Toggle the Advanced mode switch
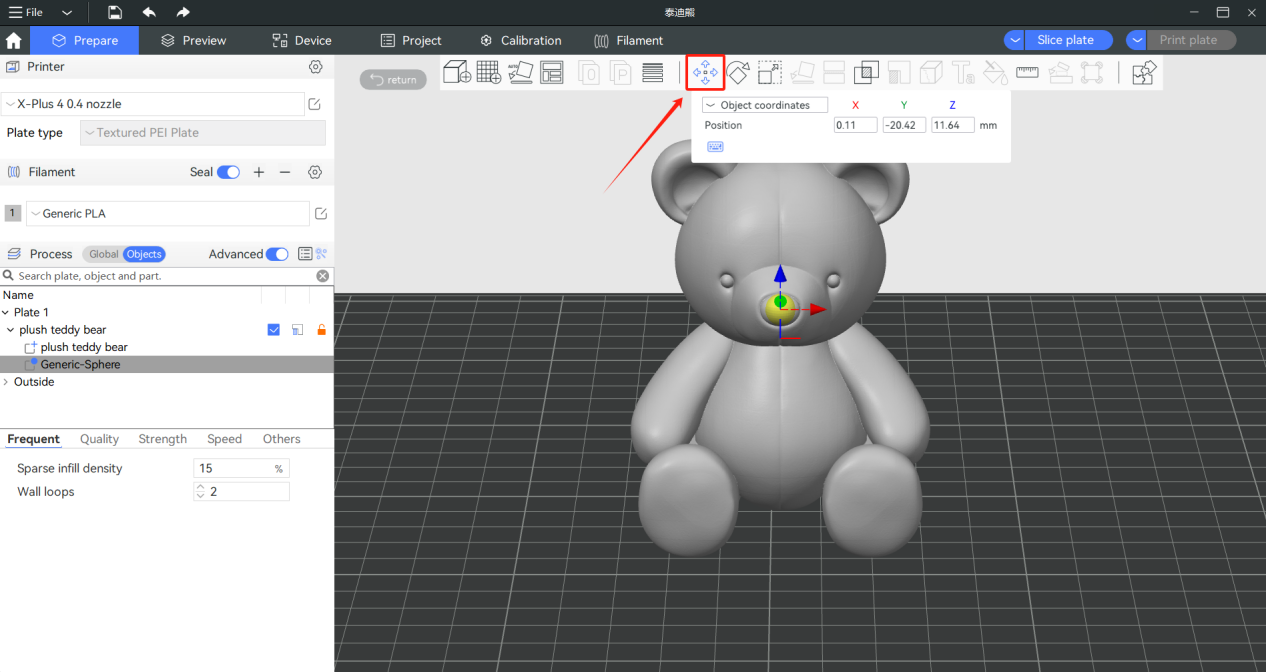 coord(277,254)
